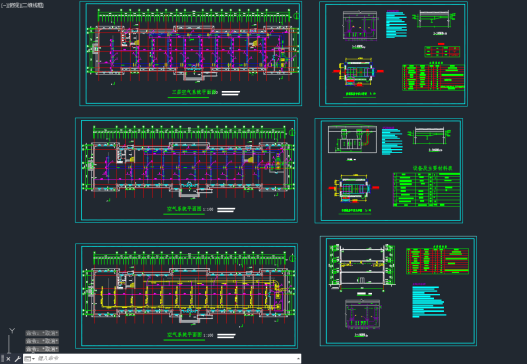Screen dimensions: 527x364
Task: Select the 设备及主要材料表 table title
Action: (x=432, y=168)
